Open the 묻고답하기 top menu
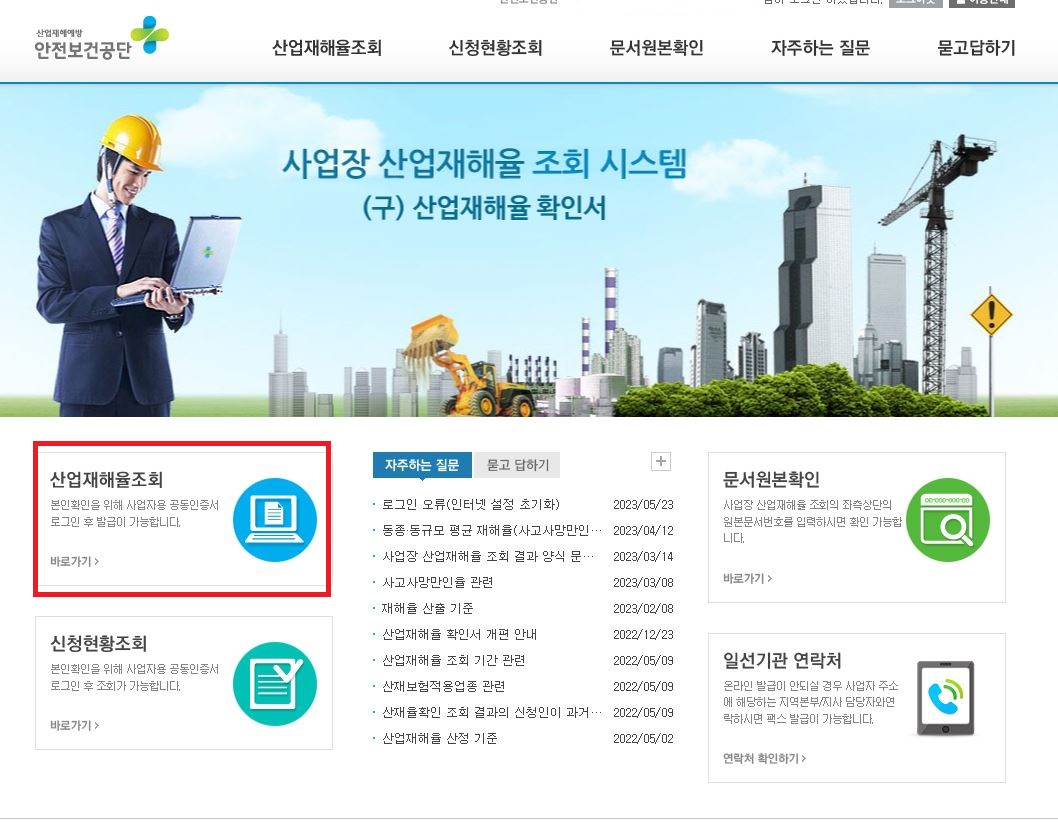1058x822 pixels. [976, 48]
